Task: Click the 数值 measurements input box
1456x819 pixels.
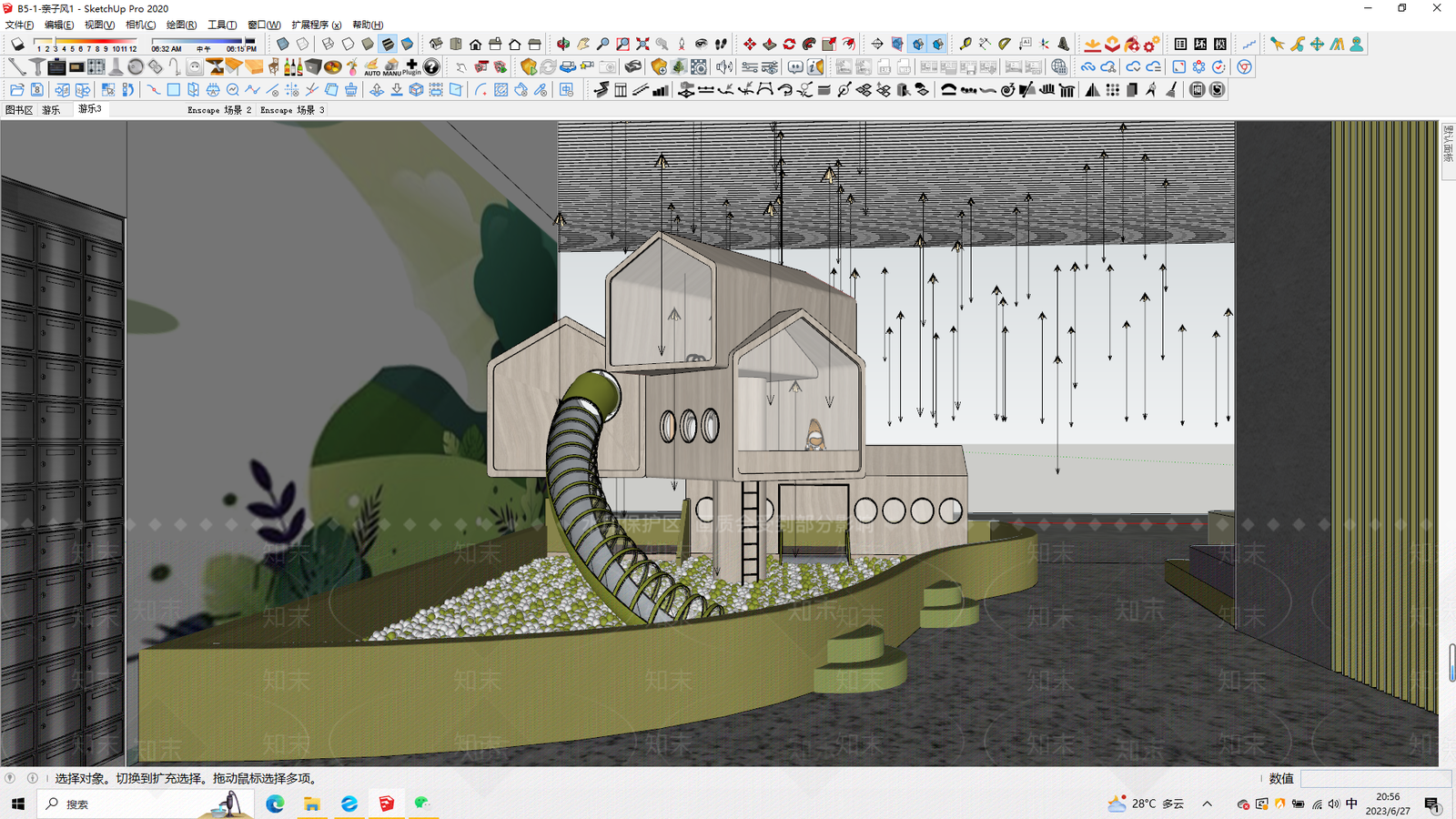Action: pos(1376,778)
